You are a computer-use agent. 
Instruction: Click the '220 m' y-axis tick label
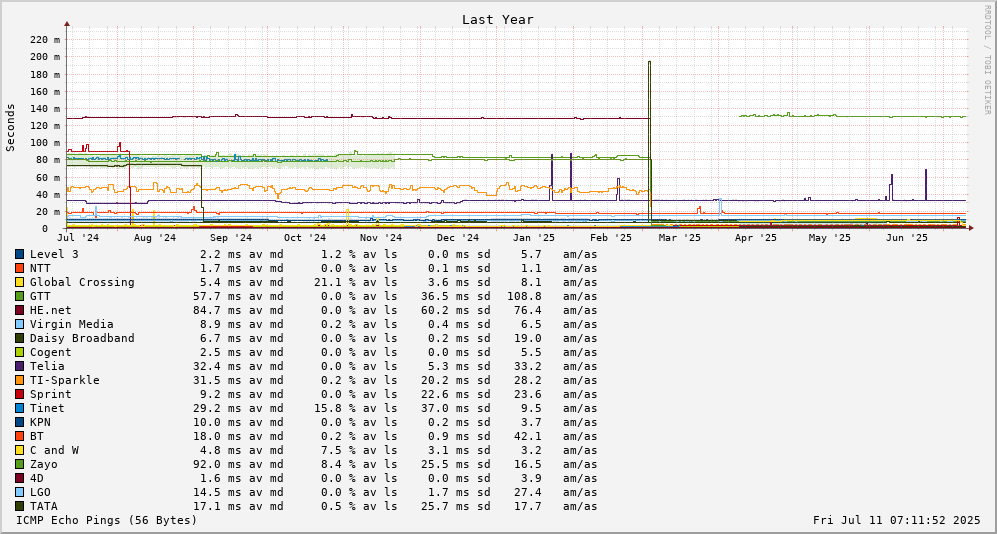46,39
